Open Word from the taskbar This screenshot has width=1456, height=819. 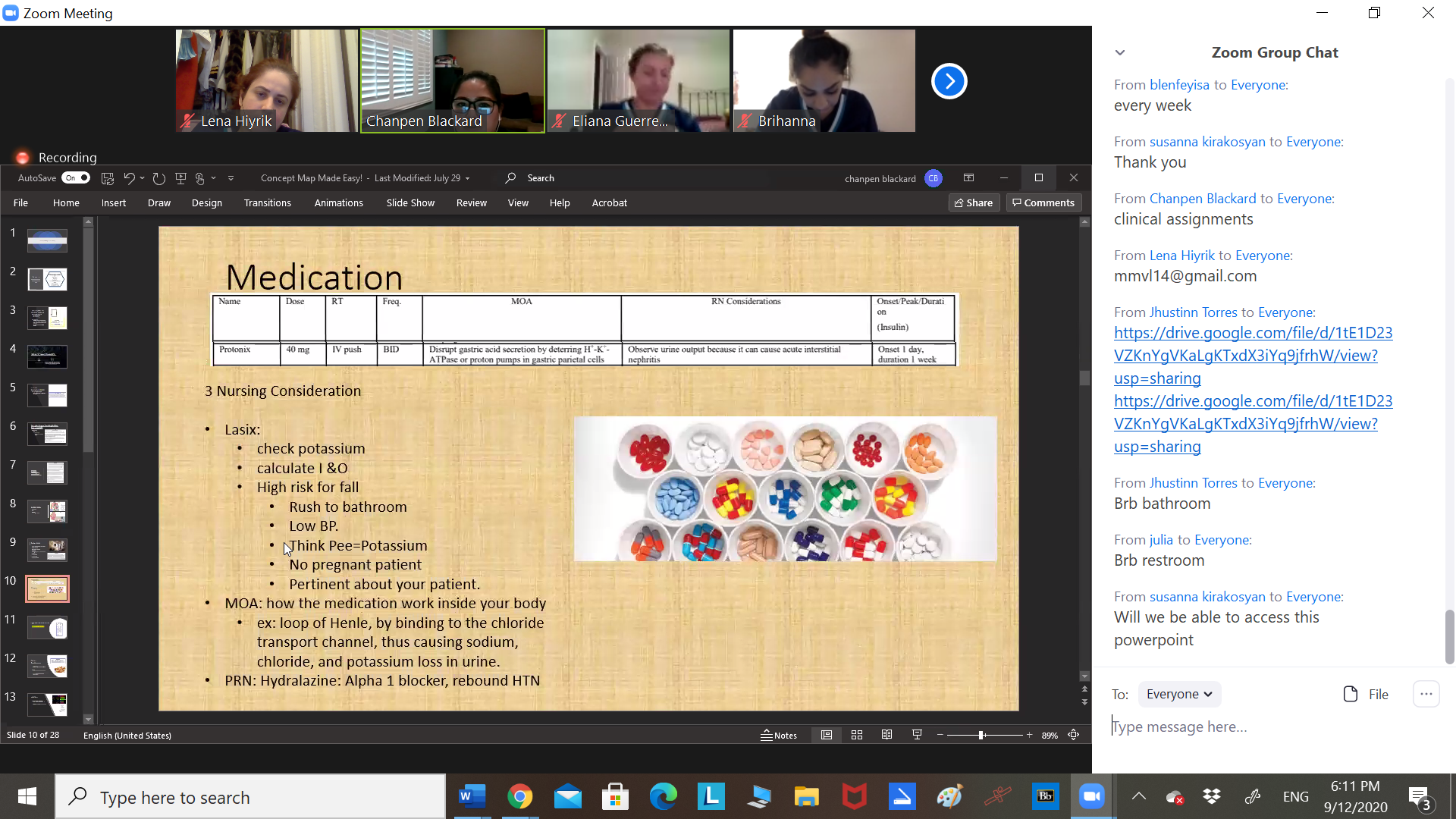click(472, 796)
